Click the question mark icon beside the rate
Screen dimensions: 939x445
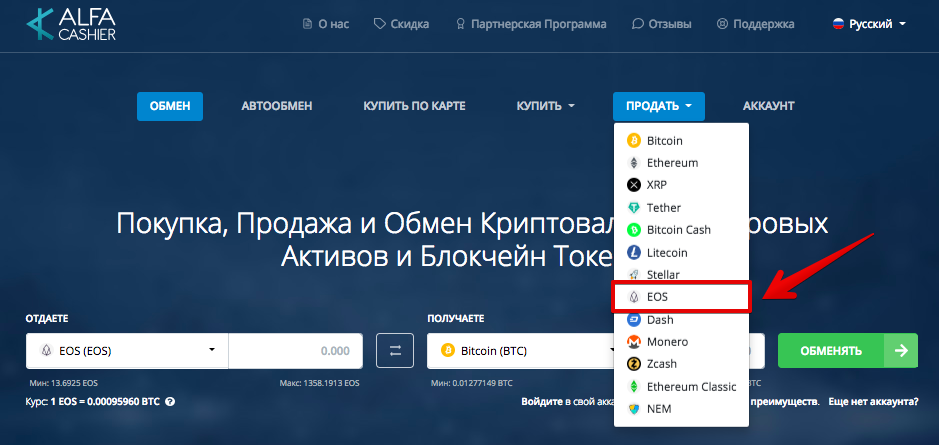pyautogui.click(x=169, y=402)
